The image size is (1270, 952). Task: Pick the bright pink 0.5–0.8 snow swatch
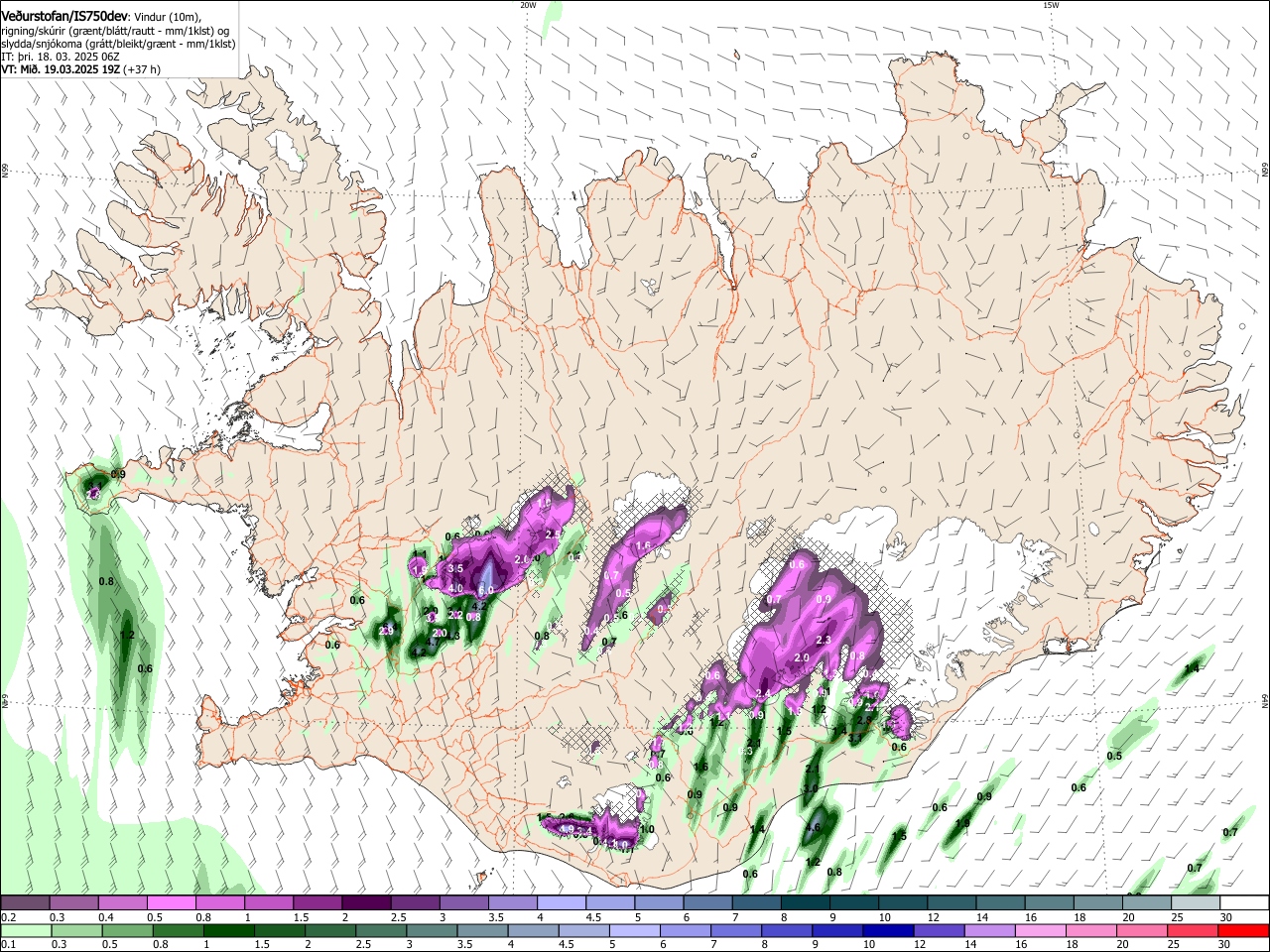click(172, 903)
